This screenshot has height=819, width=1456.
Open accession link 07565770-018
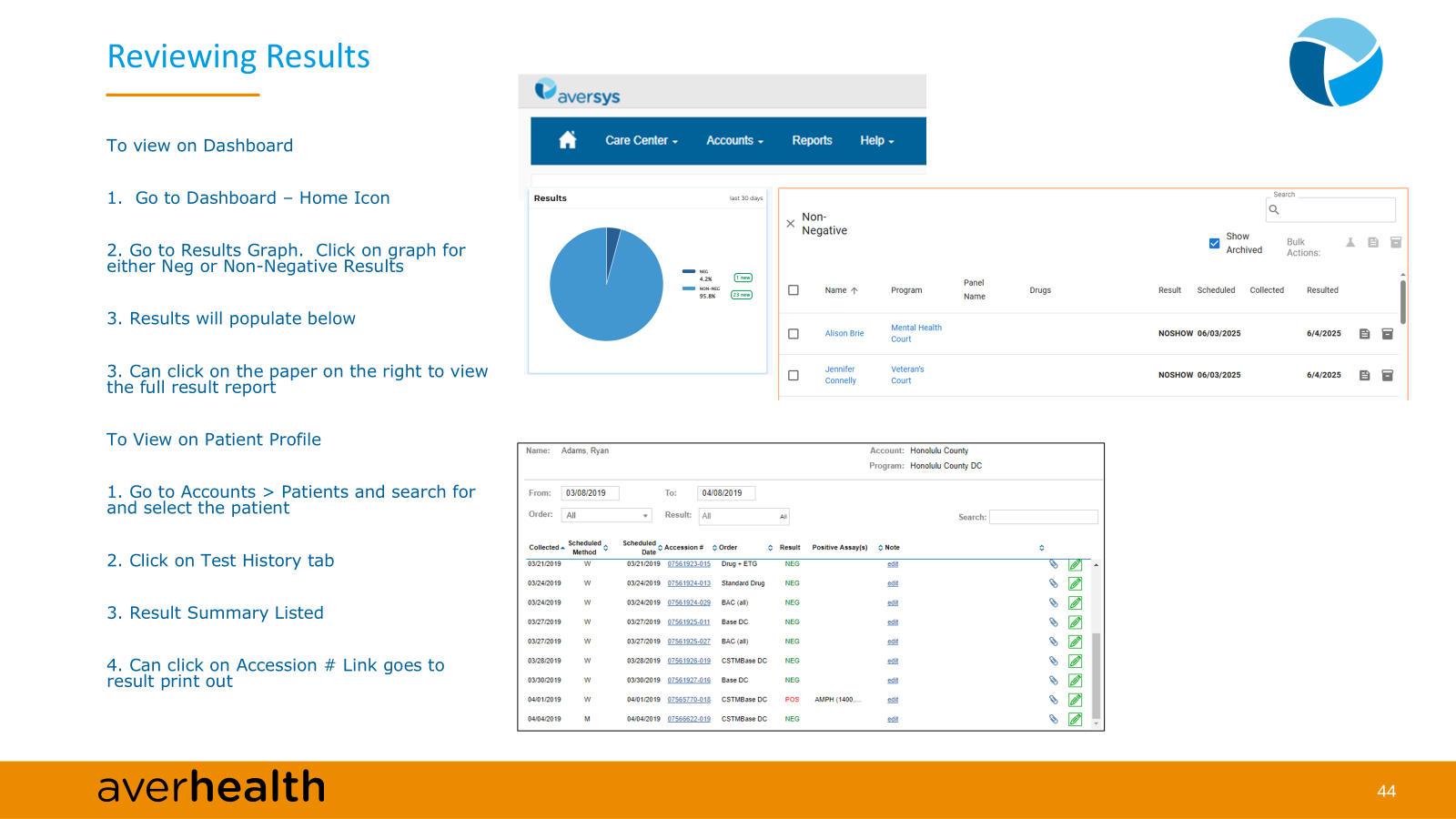click(x=689, y=700)
